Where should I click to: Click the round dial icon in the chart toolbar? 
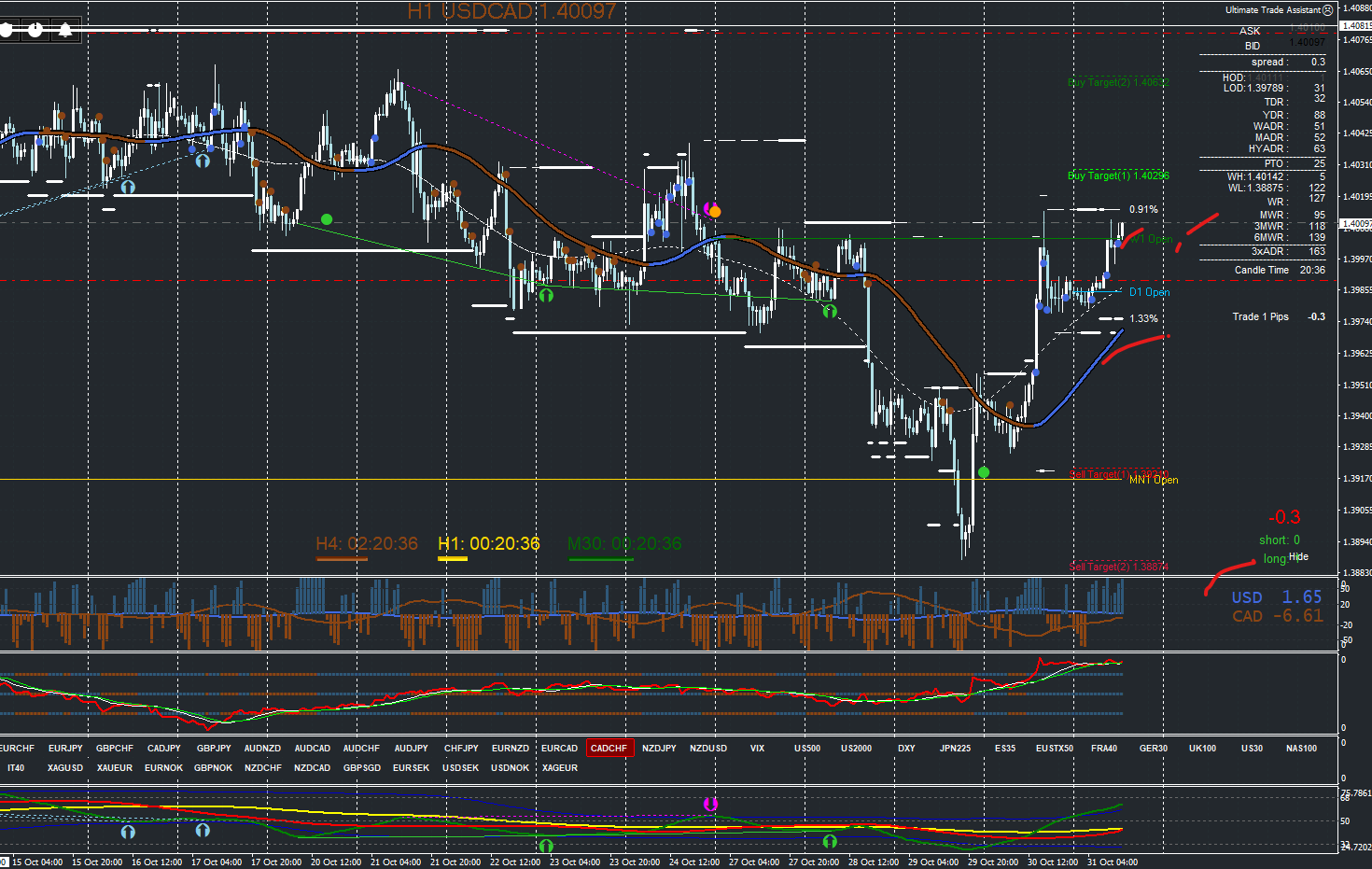point(35,30)
